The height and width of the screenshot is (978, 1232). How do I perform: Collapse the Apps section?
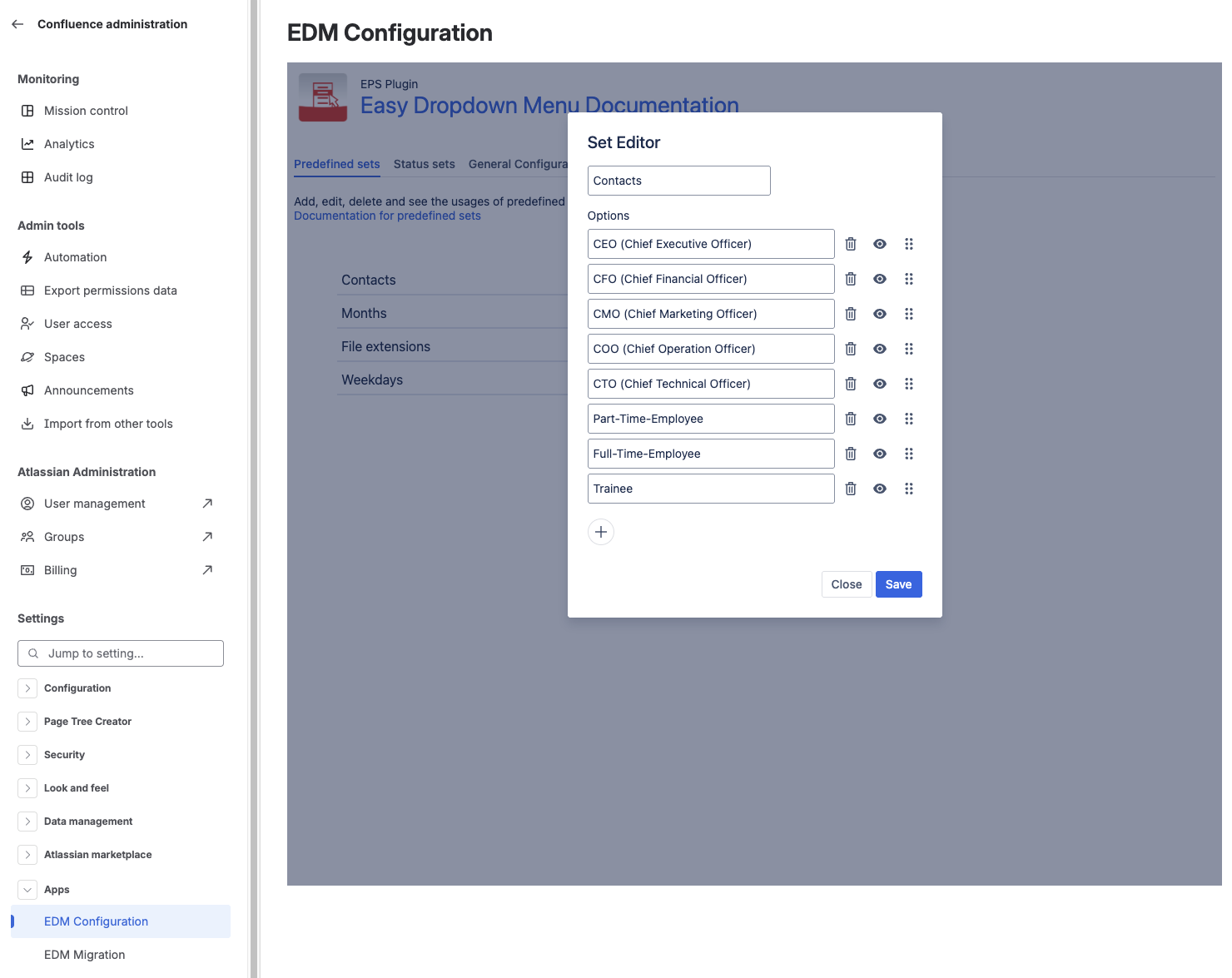click(27, 890)
